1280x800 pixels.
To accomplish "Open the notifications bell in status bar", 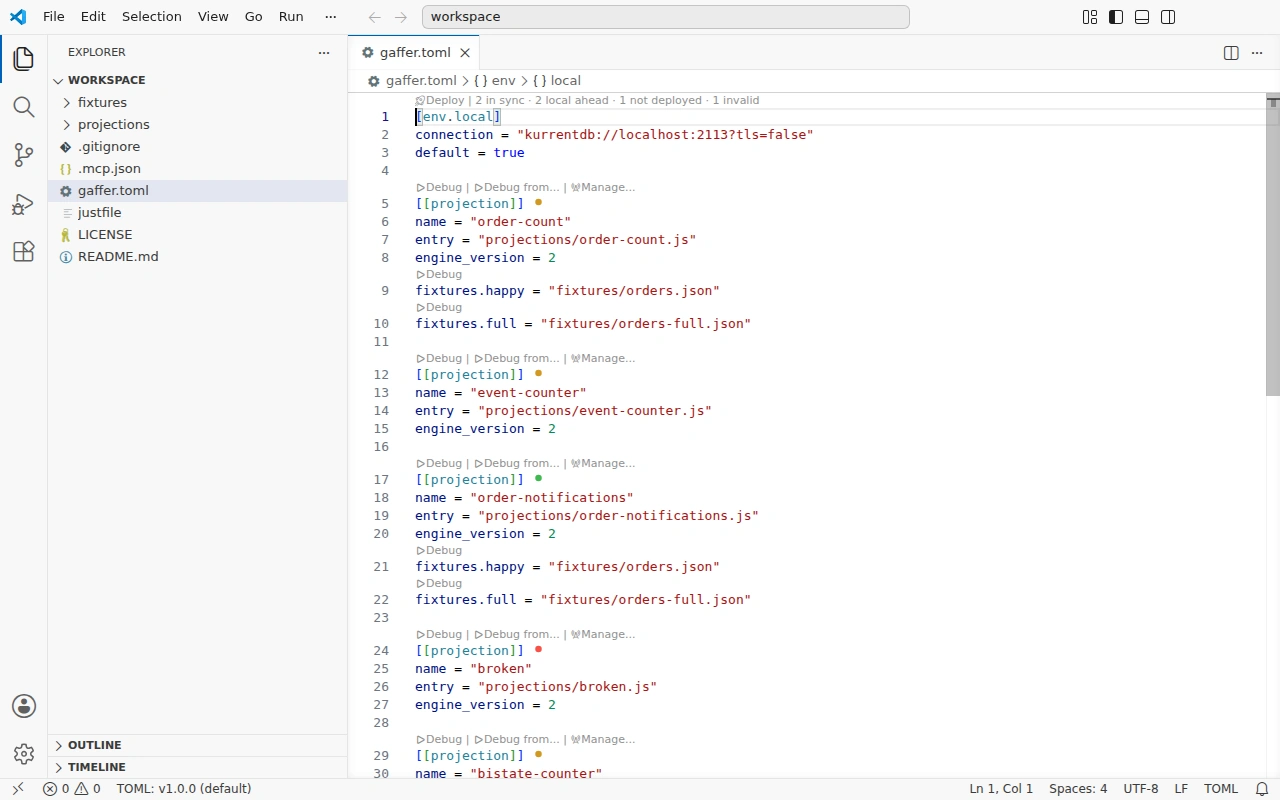I will click(1262, 789).
